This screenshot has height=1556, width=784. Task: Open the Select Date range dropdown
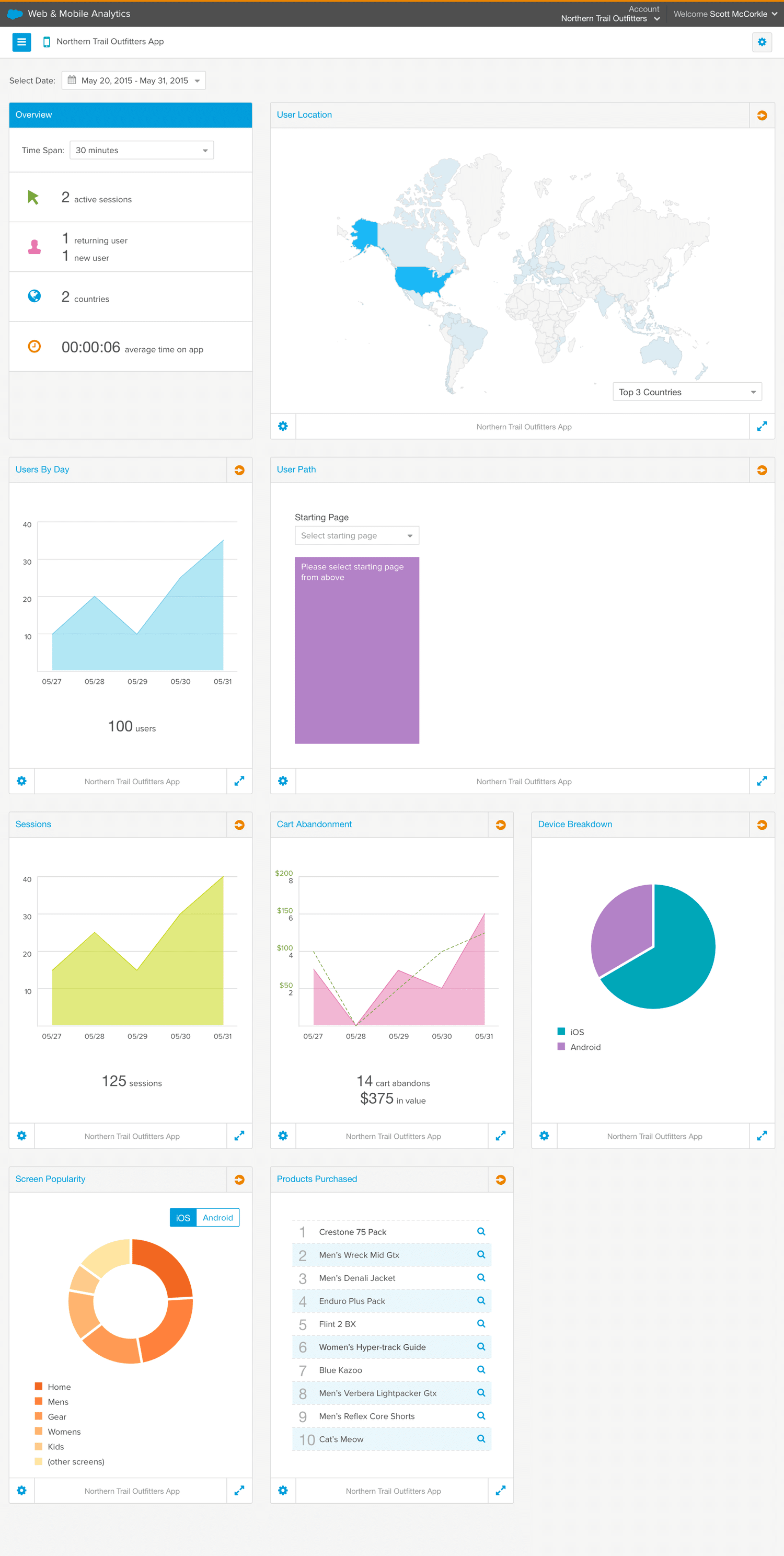point(133,81)
